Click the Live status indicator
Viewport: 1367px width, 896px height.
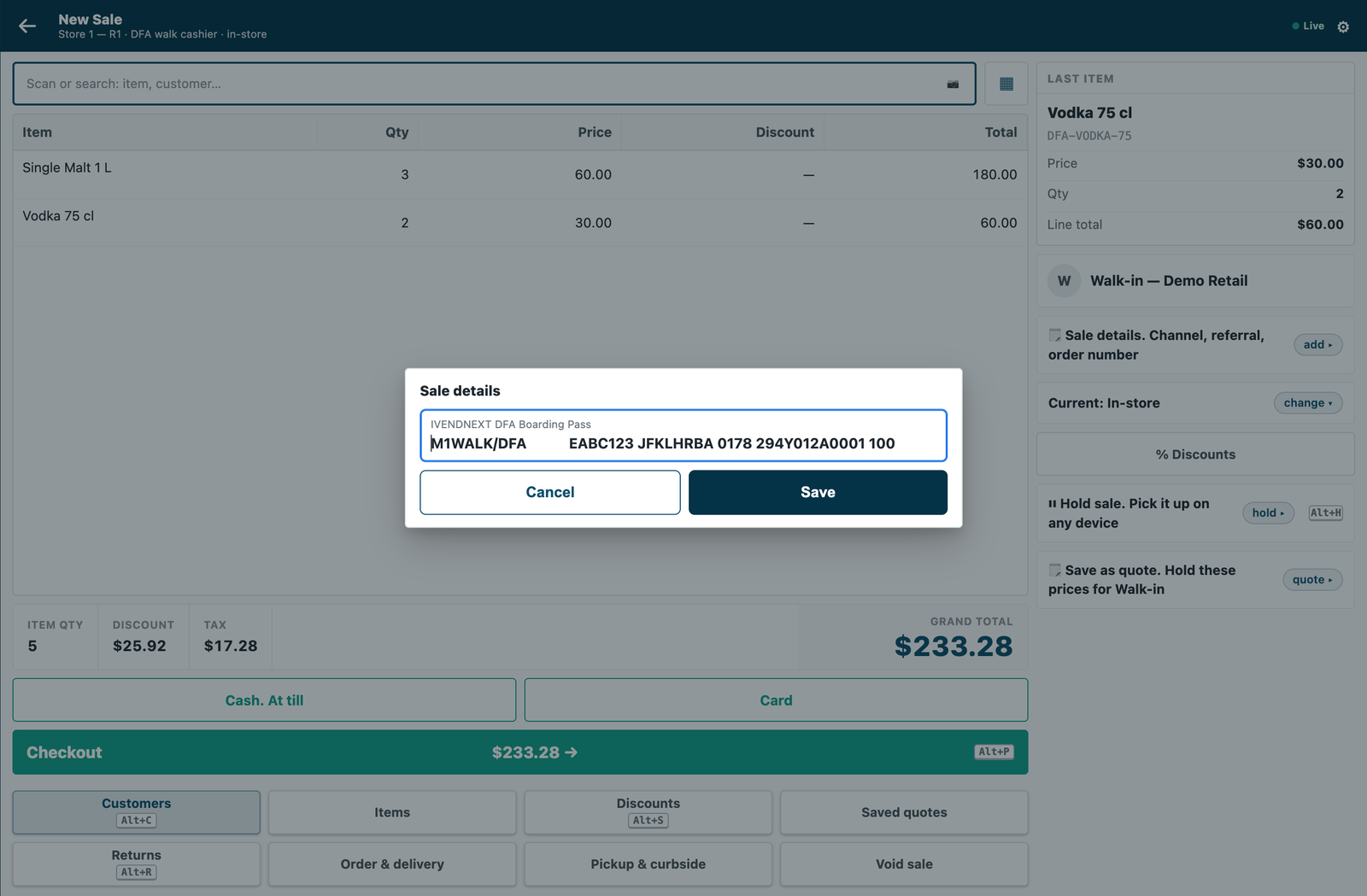point(1308,26)
